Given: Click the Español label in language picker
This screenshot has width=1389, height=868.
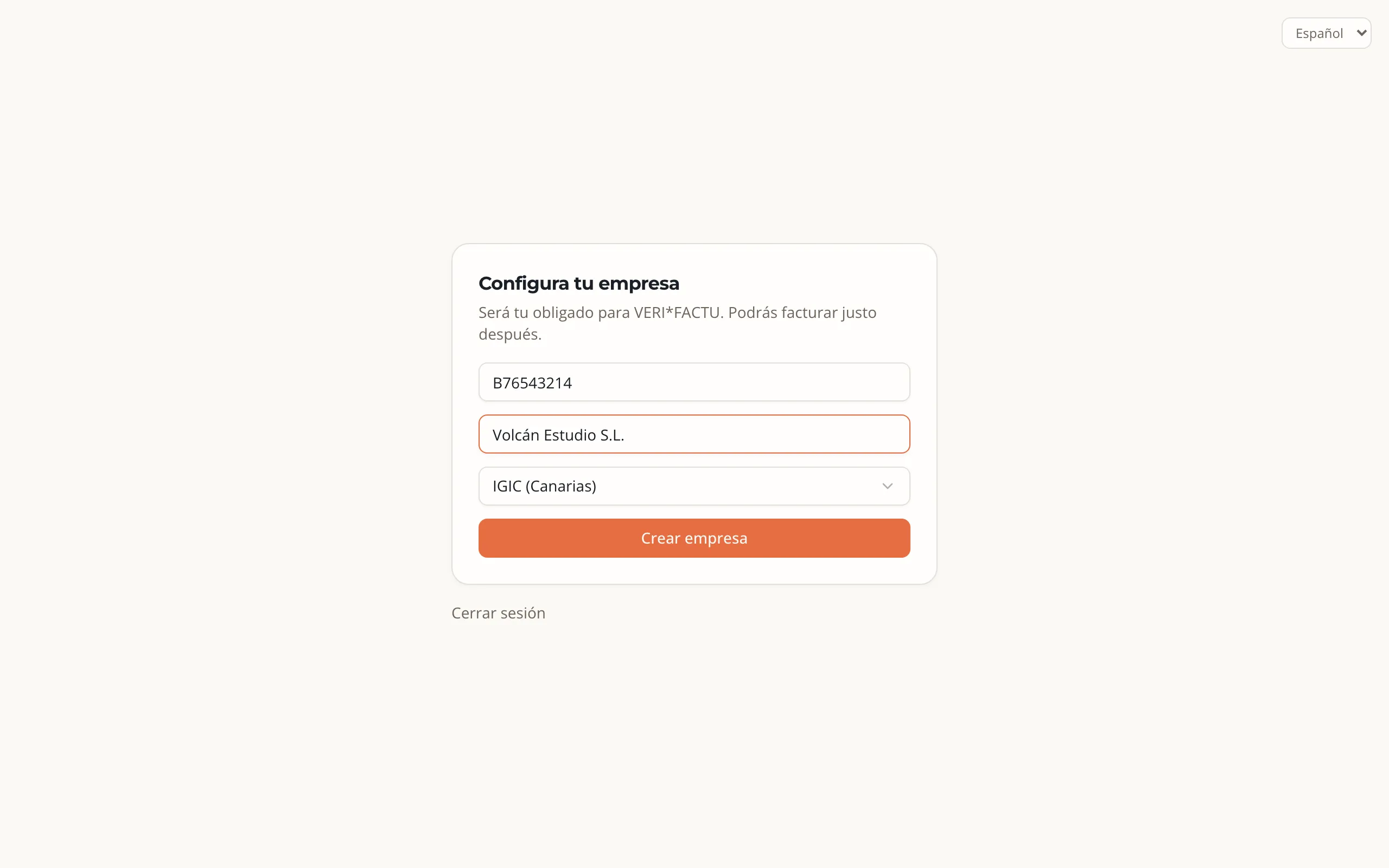Looking at the screenshot, I should [1319, 33].
